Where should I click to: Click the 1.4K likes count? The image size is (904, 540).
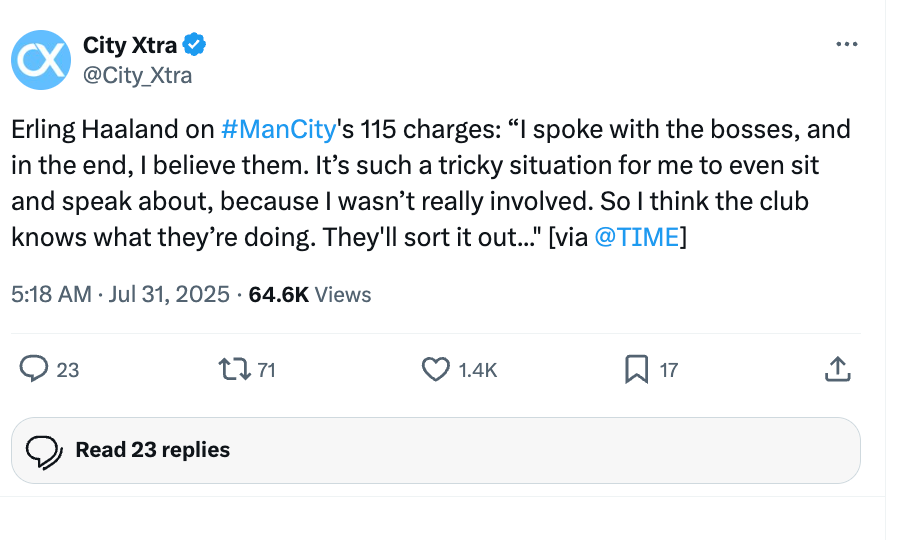click(x=477, y=370)
